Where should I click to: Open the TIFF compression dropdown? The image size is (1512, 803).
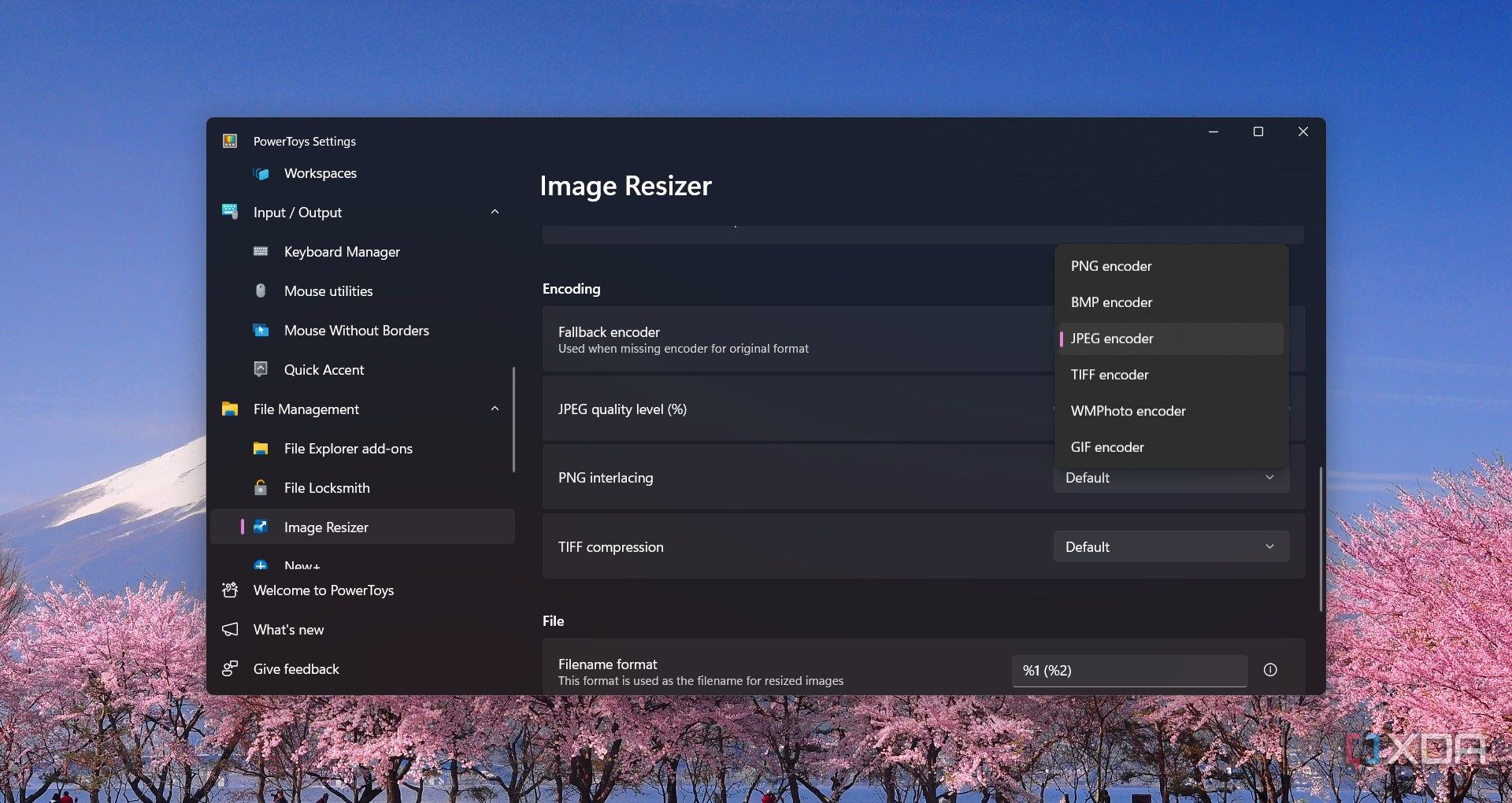(x=1171, y=546)
